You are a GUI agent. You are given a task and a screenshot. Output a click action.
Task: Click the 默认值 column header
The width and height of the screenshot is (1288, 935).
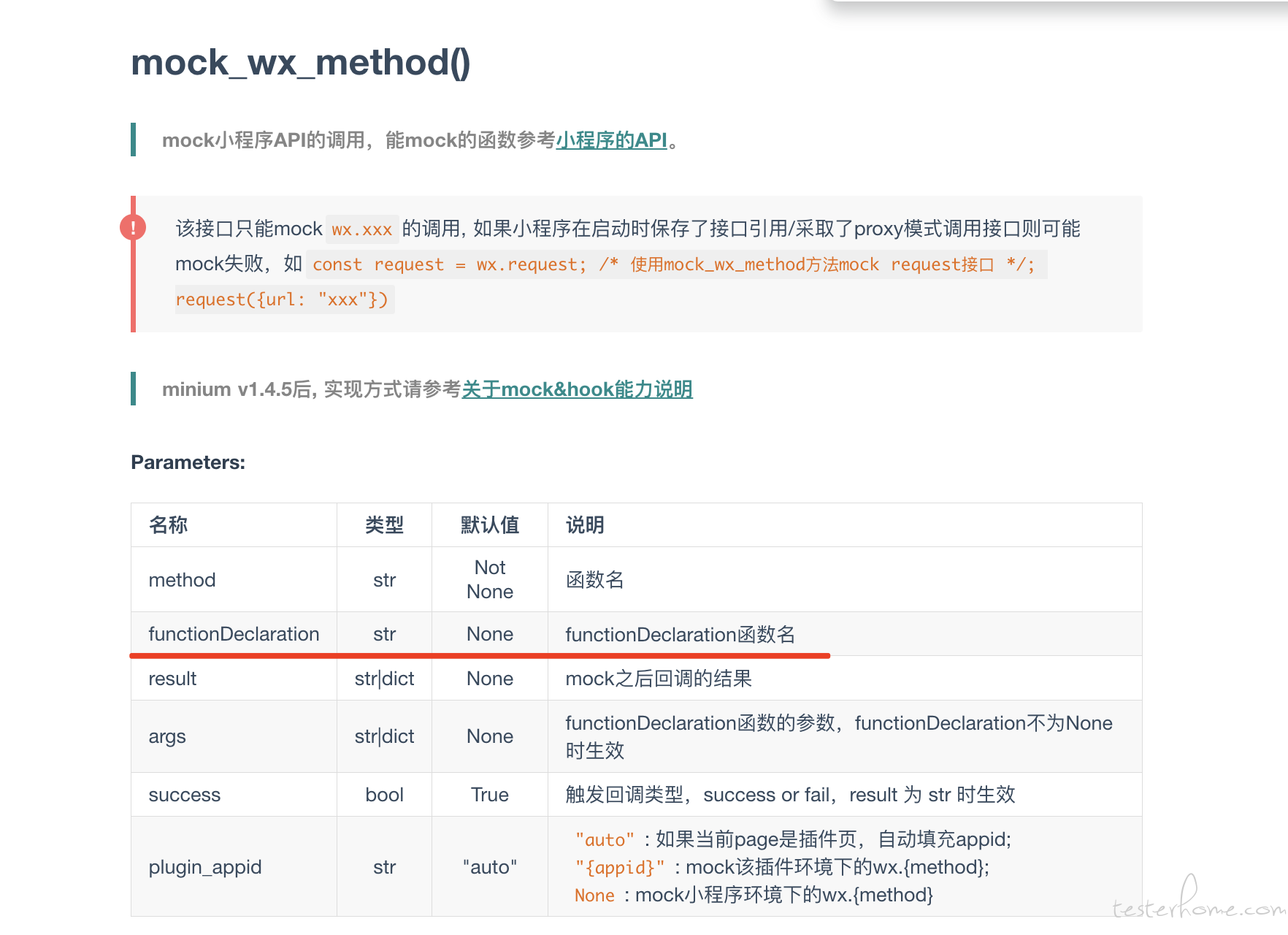(489, 525)
